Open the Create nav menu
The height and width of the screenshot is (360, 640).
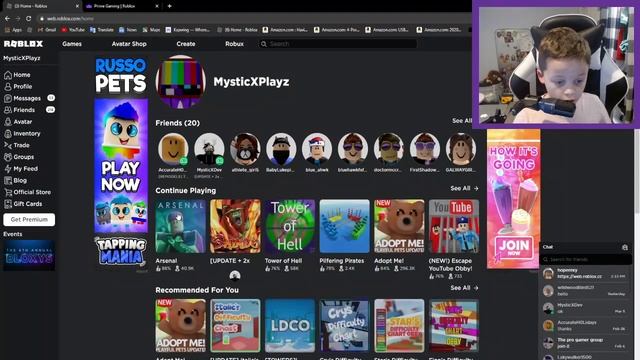(x=186, y=44)
